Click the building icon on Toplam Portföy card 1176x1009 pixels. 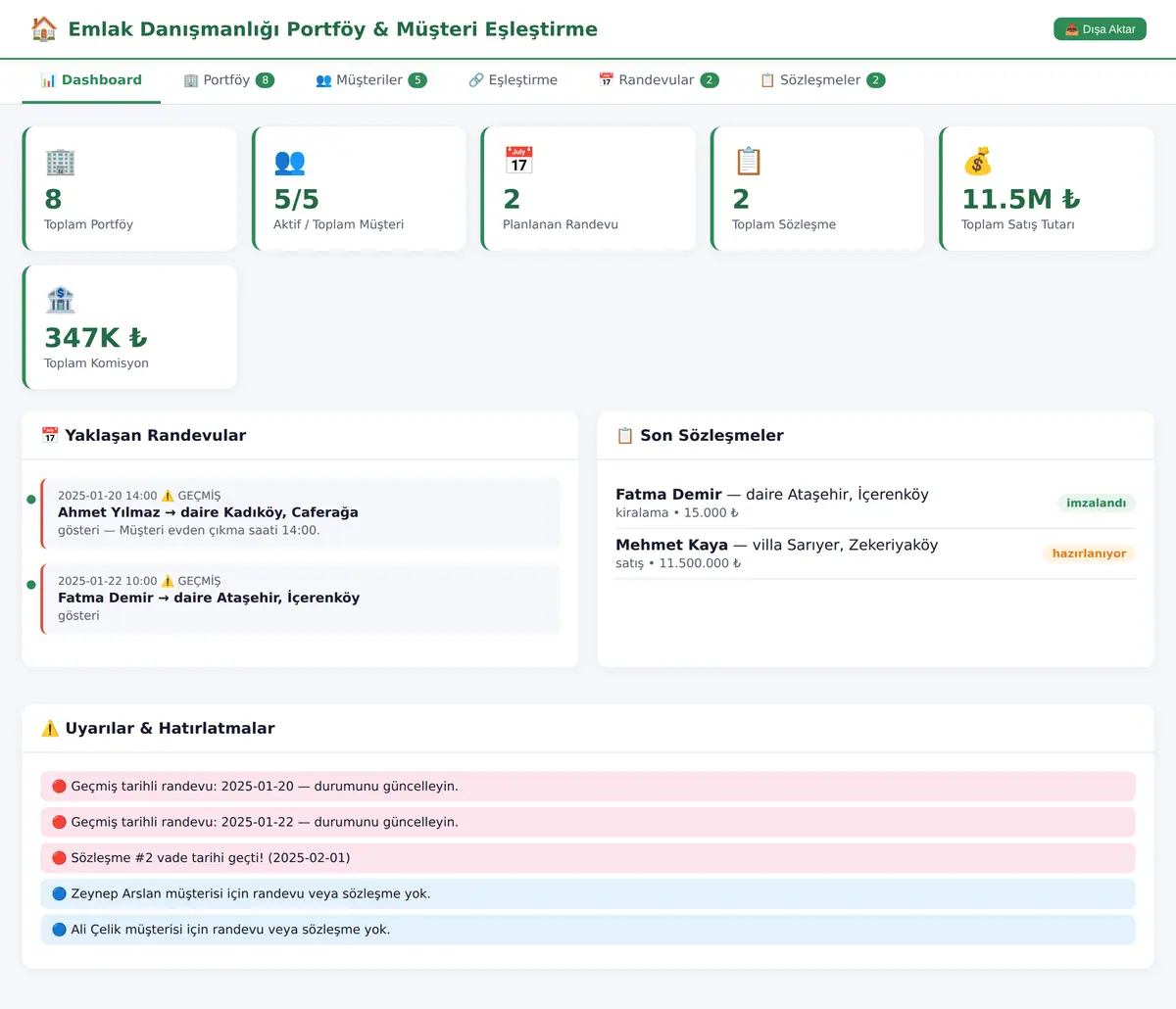(x=60, y=162)
